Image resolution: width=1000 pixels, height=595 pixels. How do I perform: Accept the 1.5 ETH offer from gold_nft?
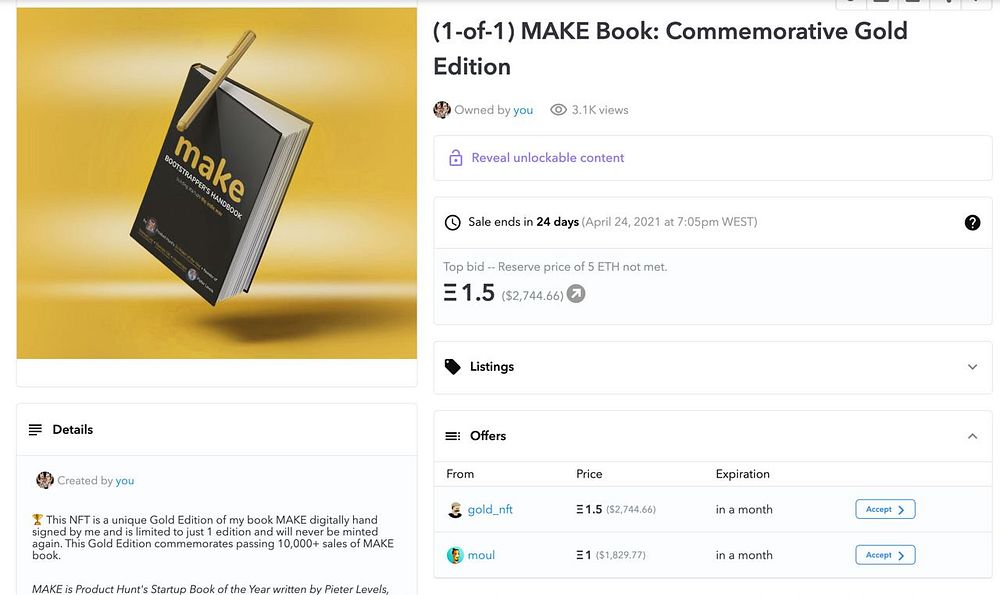click(x=885, y=510)
